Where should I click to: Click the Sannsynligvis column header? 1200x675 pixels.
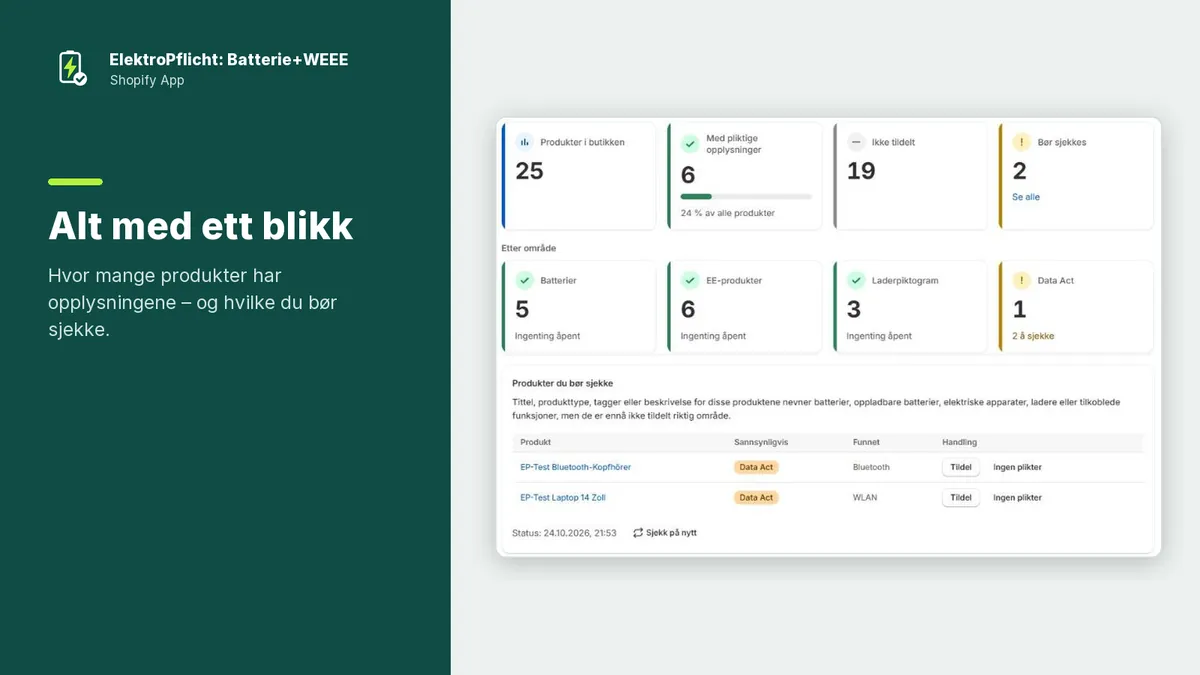coord(761,442)
